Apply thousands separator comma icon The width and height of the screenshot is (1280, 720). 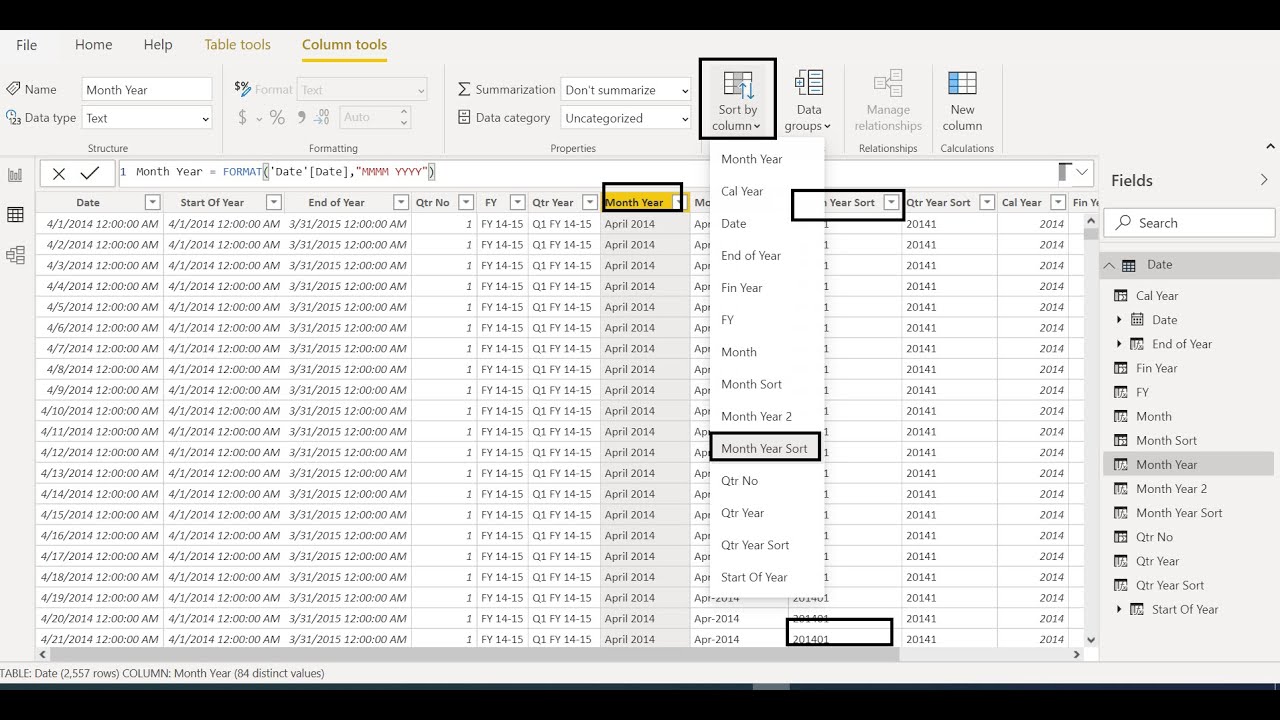click(300, 118)
